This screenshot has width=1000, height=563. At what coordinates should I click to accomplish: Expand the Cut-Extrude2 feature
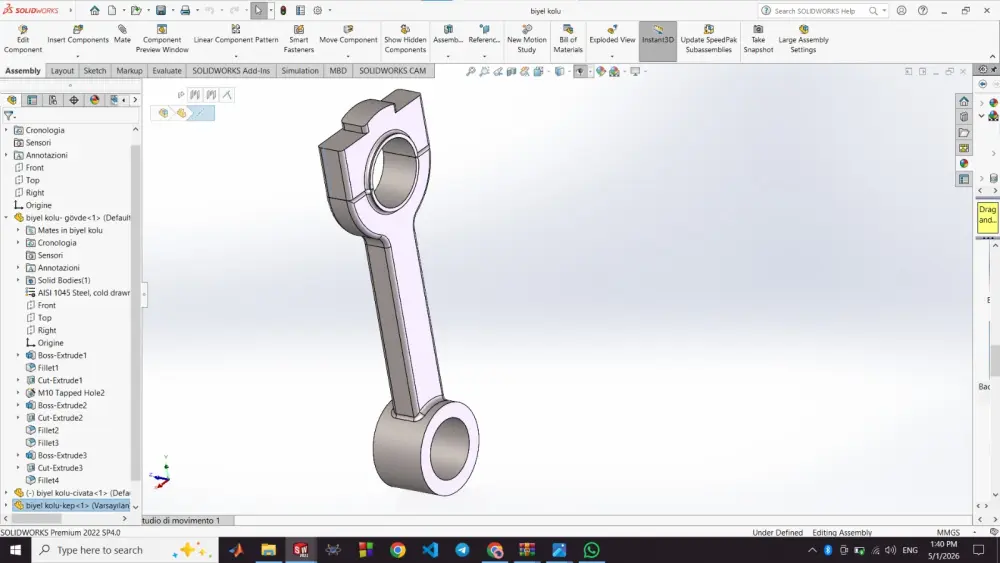click(18, 418)
